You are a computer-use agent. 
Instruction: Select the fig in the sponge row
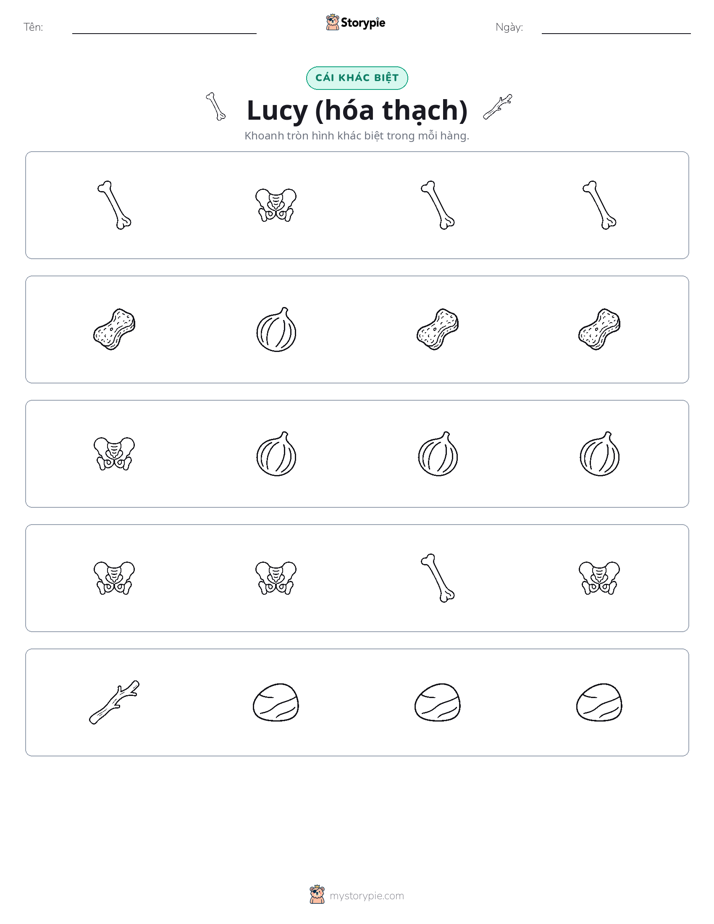tap(276, 329)
